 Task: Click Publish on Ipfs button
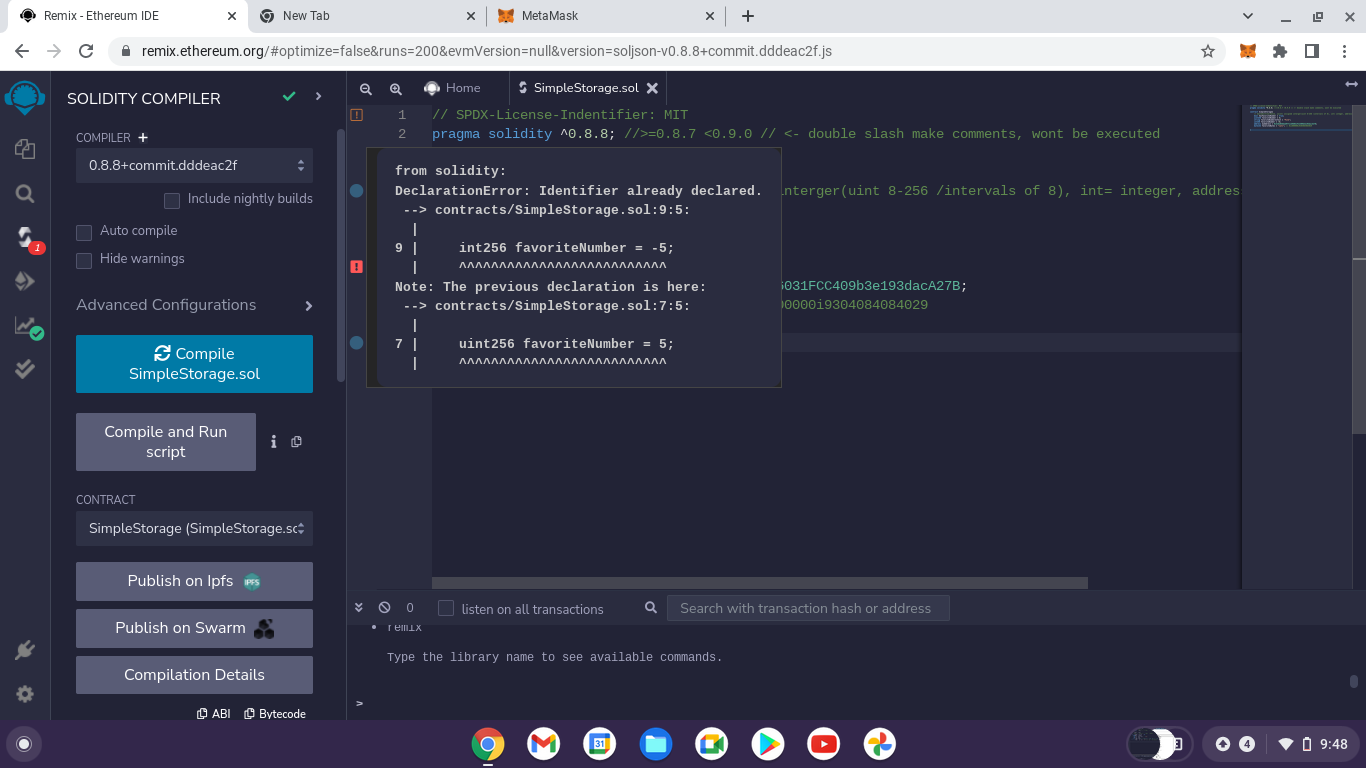pos(194,581)
